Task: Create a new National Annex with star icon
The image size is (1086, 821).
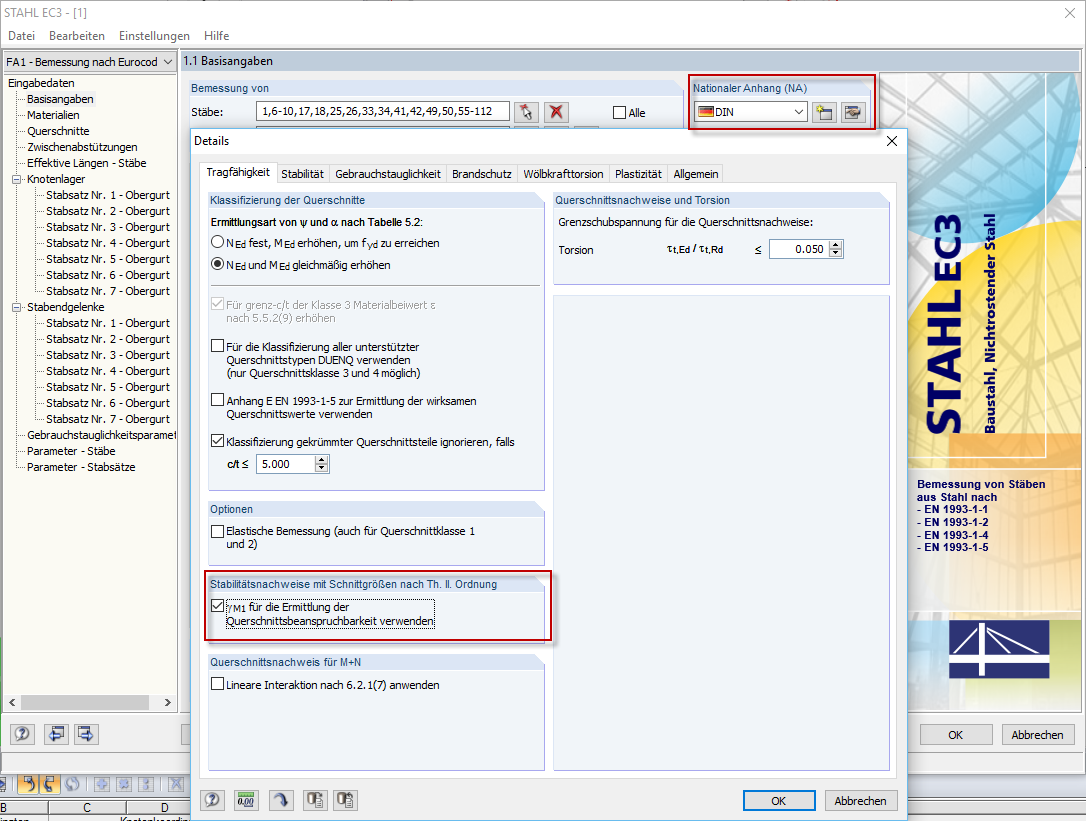Action: 824,112
